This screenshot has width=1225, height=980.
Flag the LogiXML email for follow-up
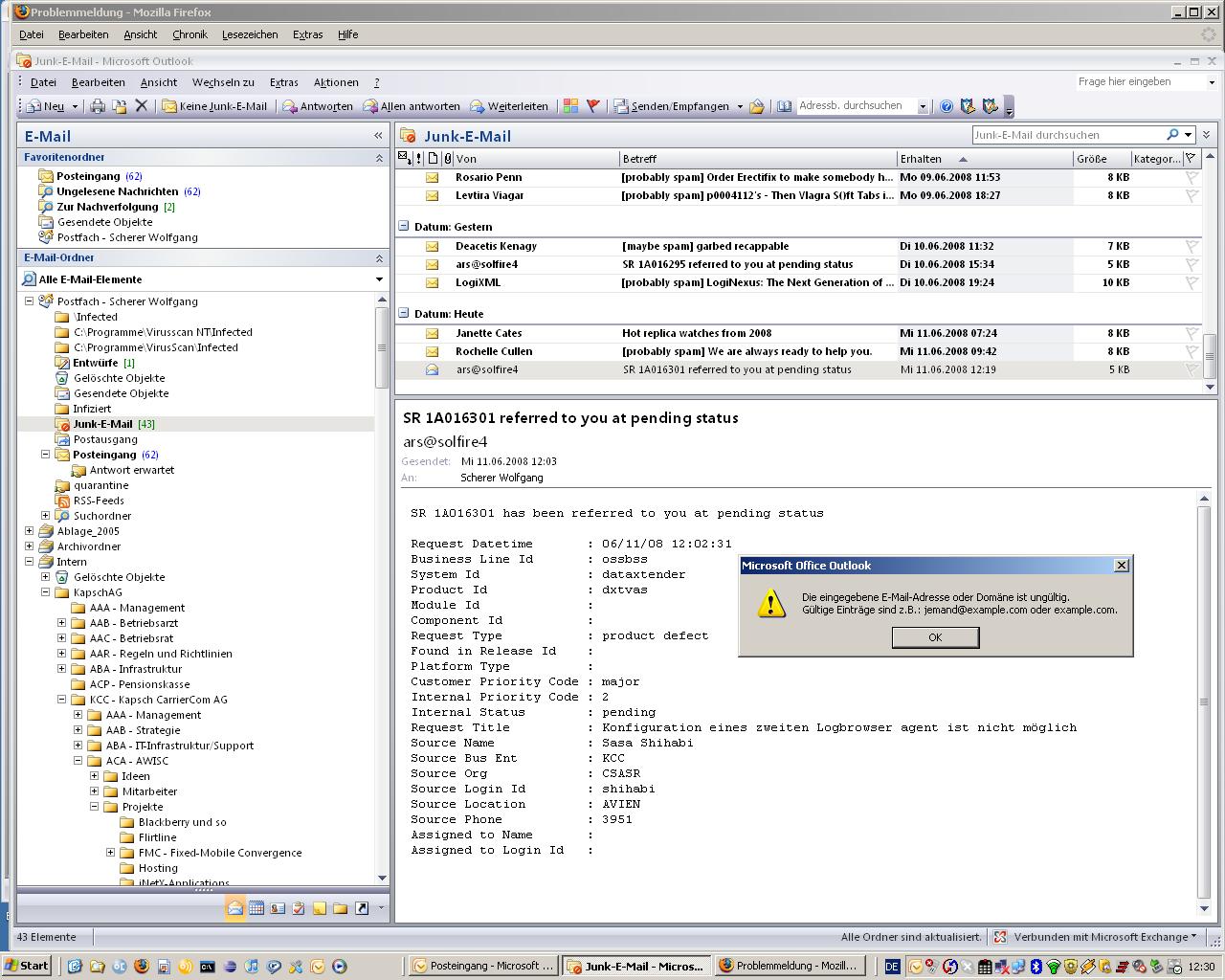coord(1192,282)
